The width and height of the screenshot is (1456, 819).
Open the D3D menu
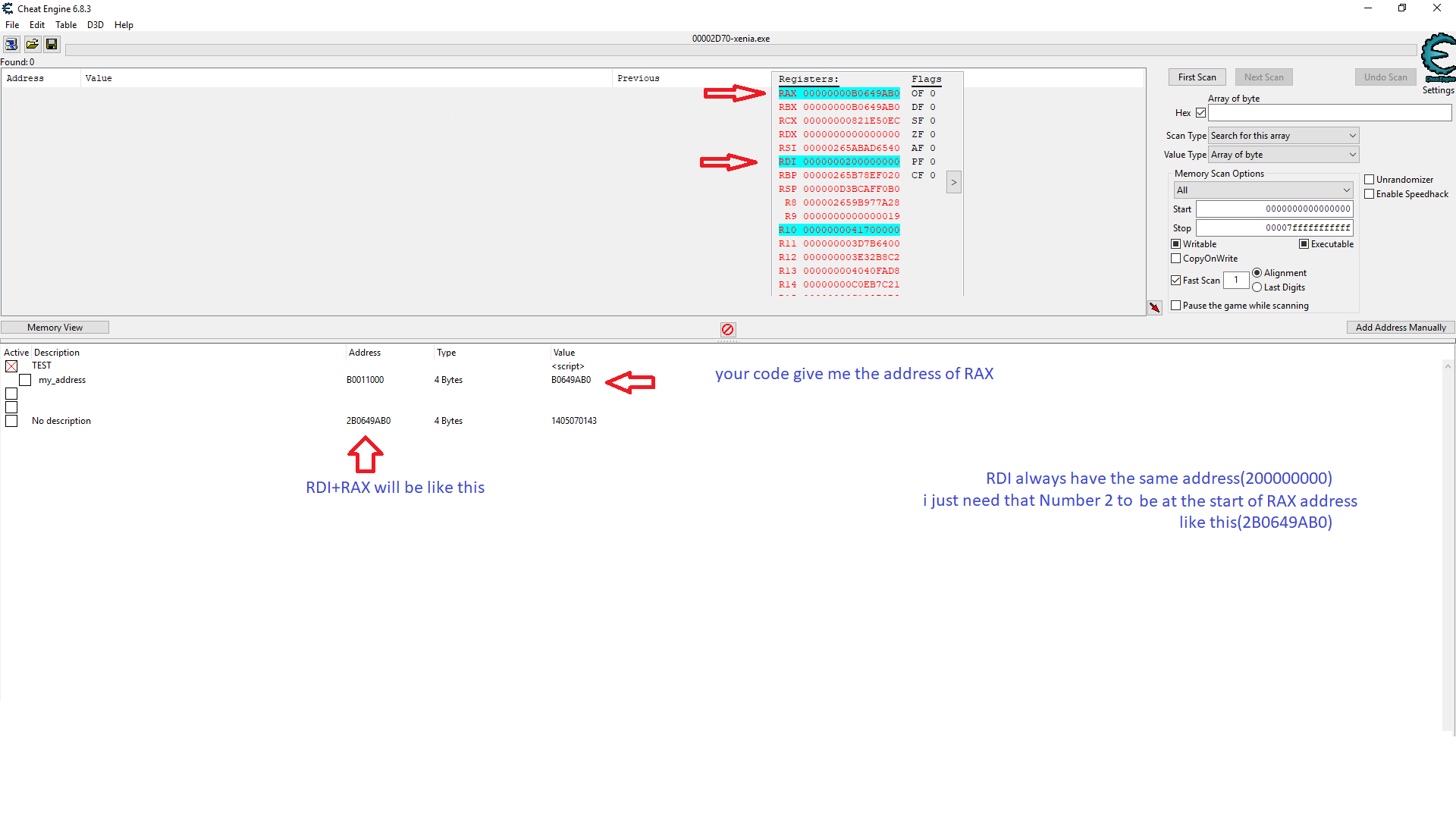tap(95, 25)
